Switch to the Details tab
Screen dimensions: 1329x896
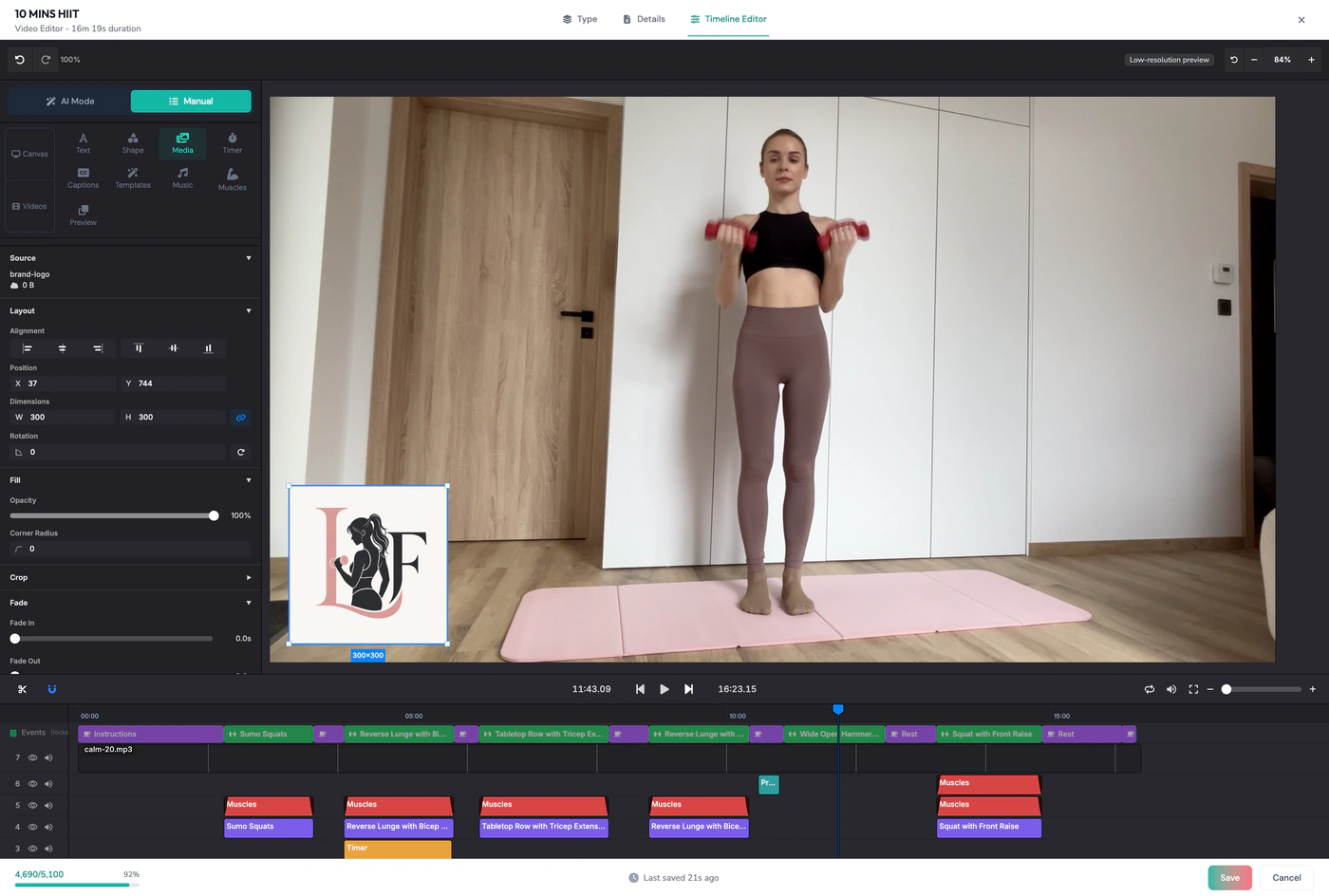tap(644, 19)
